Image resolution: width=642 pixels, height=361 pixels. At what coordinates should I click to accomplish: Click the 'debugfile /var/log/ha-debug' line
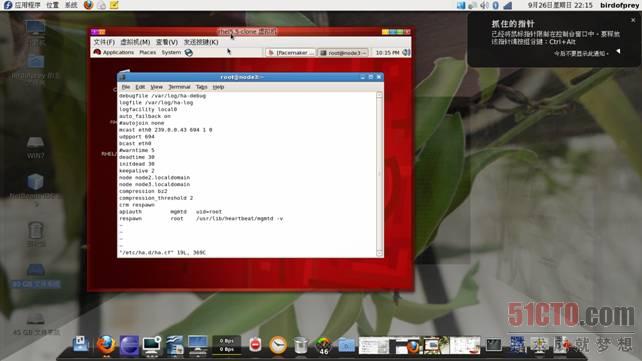tap(163, 96)
